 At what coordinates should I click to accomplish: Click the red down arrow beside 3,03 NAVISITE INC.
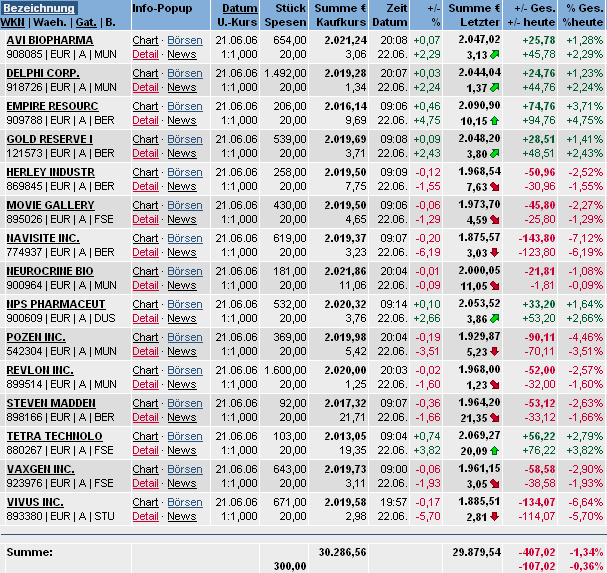coord(494,253)
